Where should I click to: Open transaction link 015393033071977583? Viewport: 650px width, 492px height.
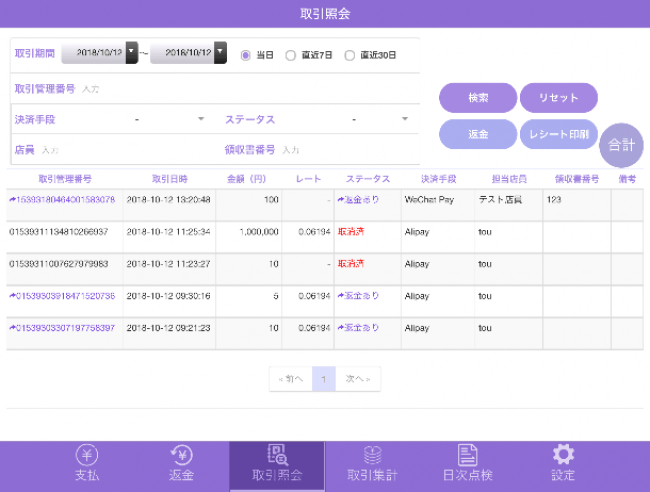[x=62, y=328]
